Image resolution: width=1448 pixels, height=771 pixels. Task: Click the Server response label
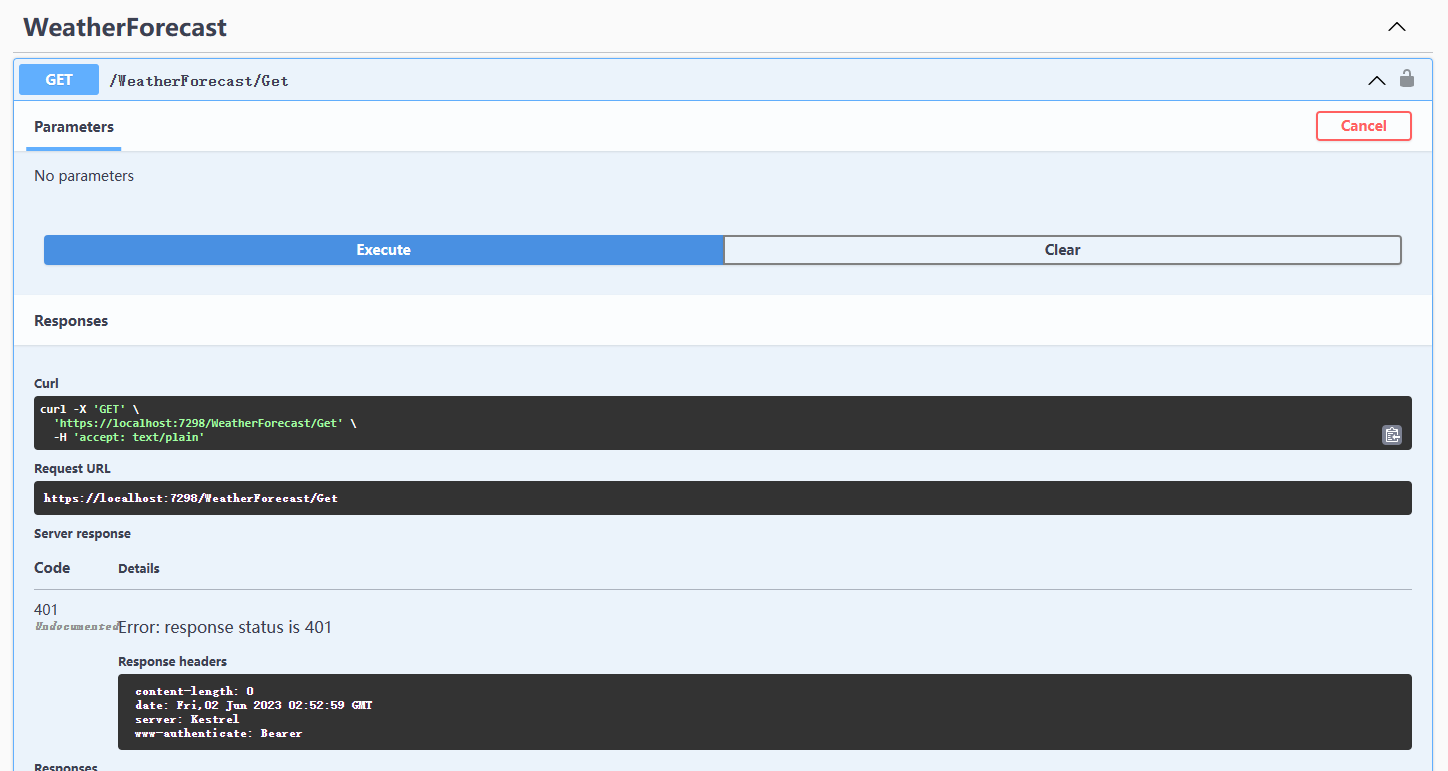pos(82,534)
